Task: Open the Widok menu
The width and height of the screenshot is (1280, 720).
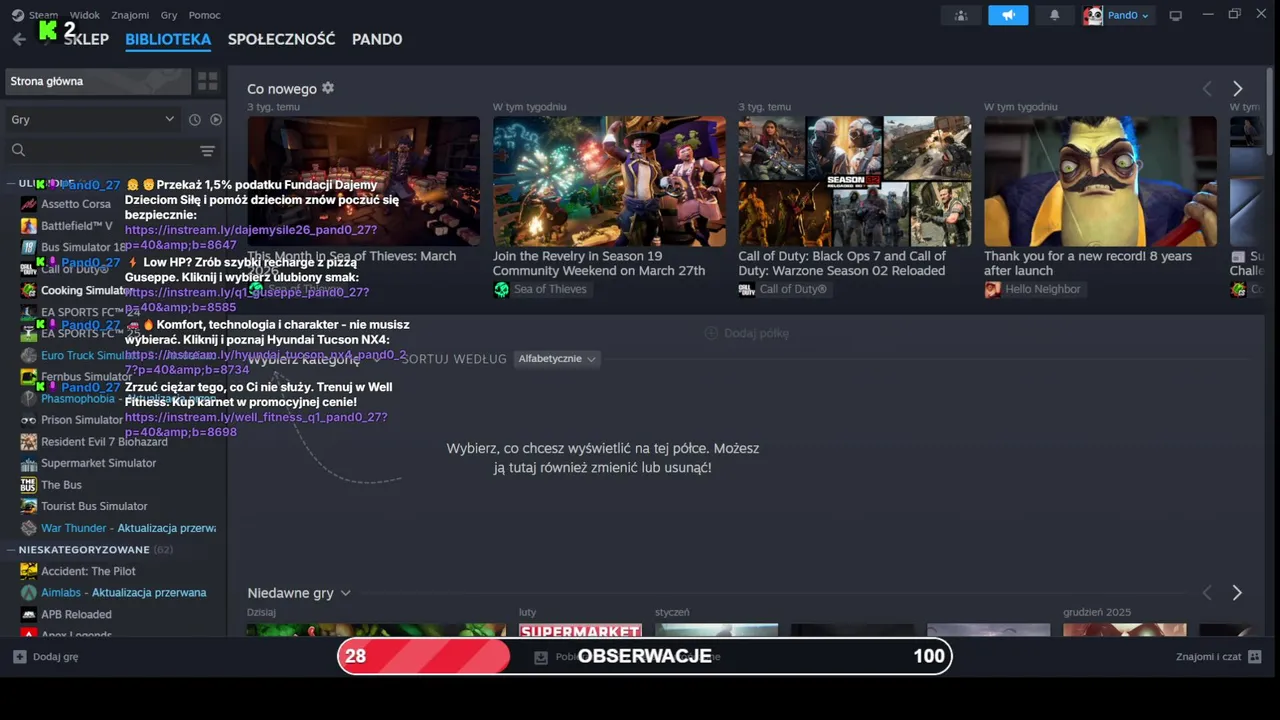Action: pos(85,15)
